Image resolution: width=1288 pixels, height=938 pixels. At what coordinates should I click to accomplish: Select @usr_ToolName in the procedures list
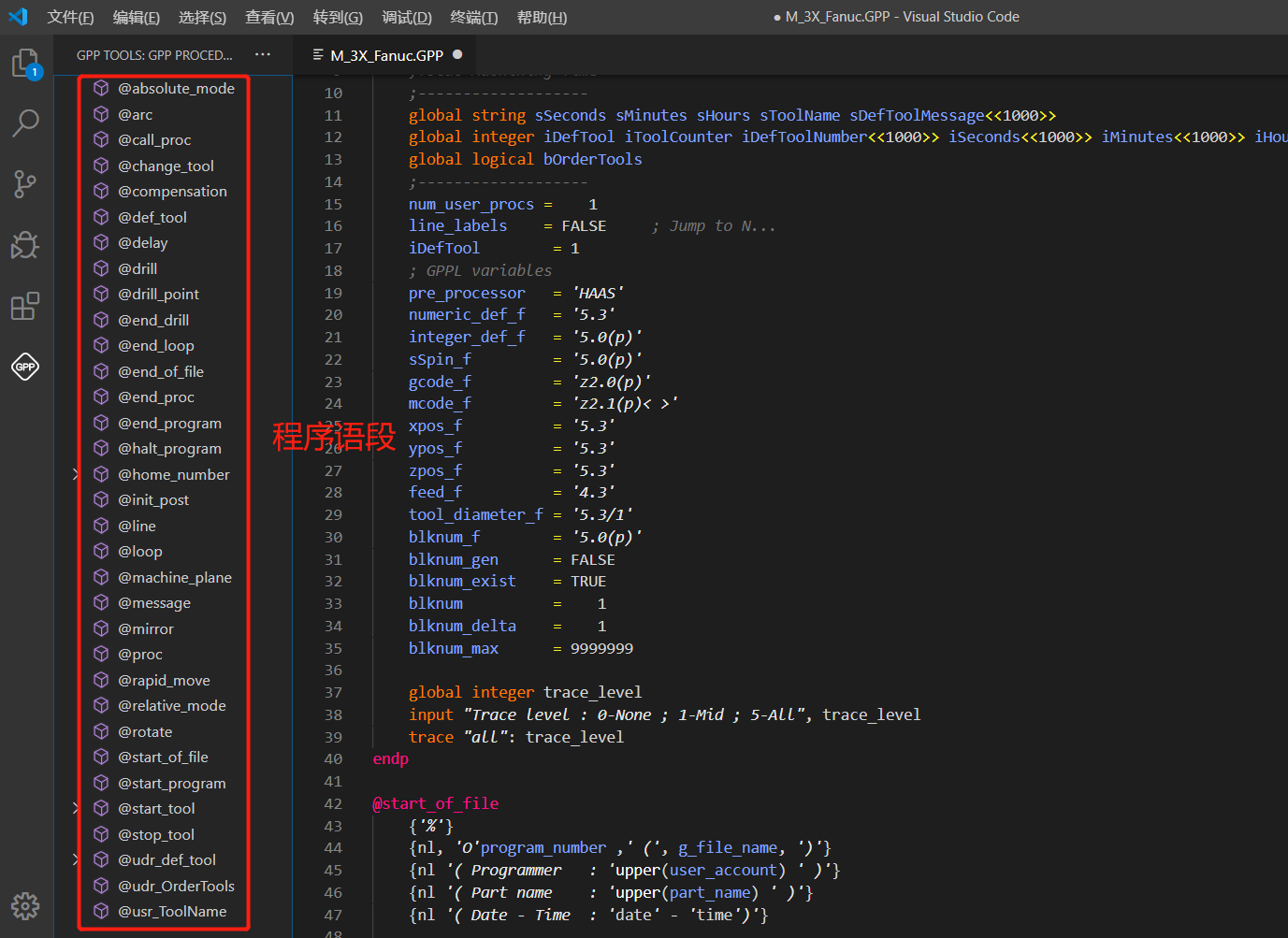pyautogui.click(x=172, y=911)
